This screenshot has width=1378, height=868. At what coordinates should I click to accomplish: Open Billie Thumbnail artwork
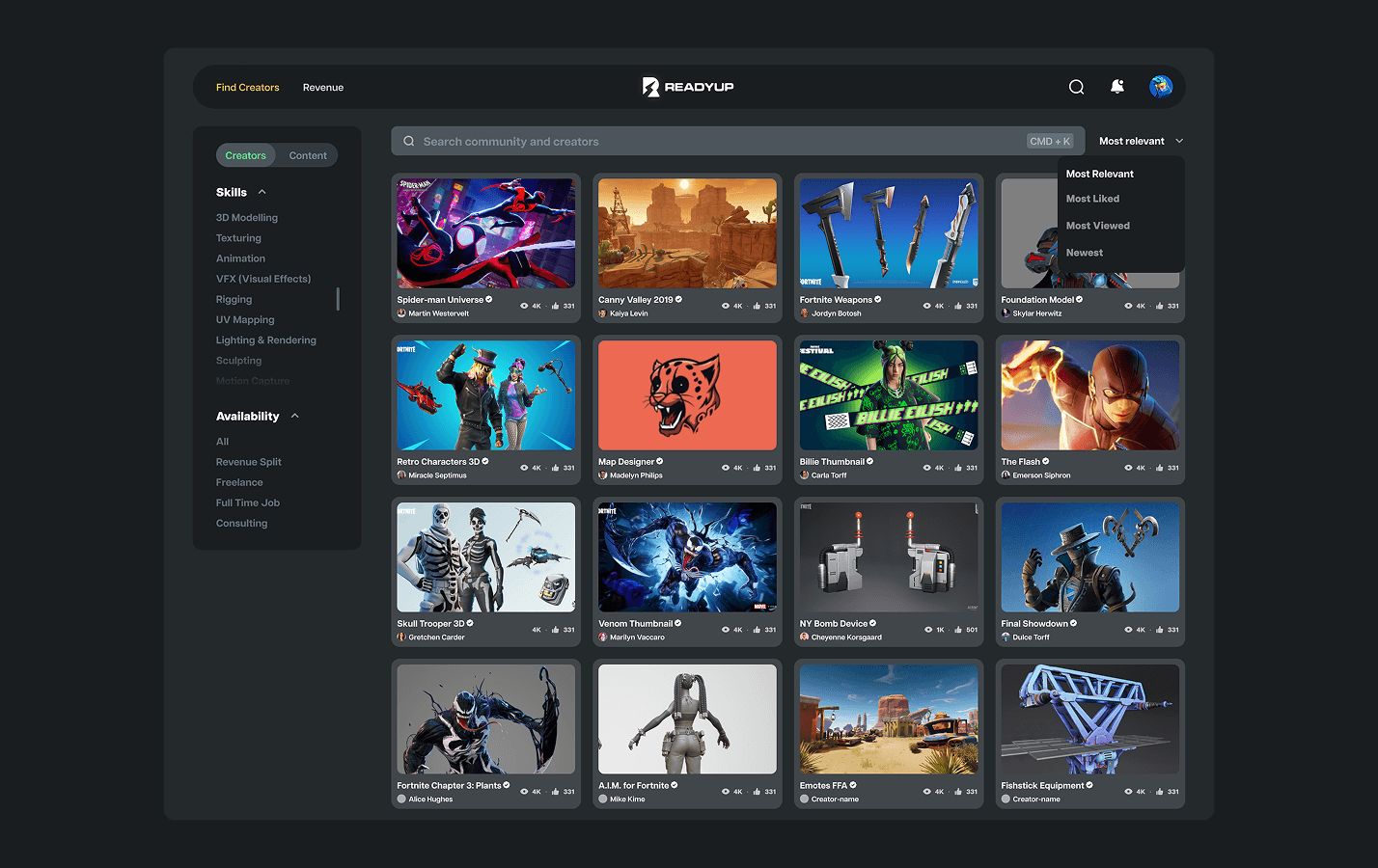(889, 395)
